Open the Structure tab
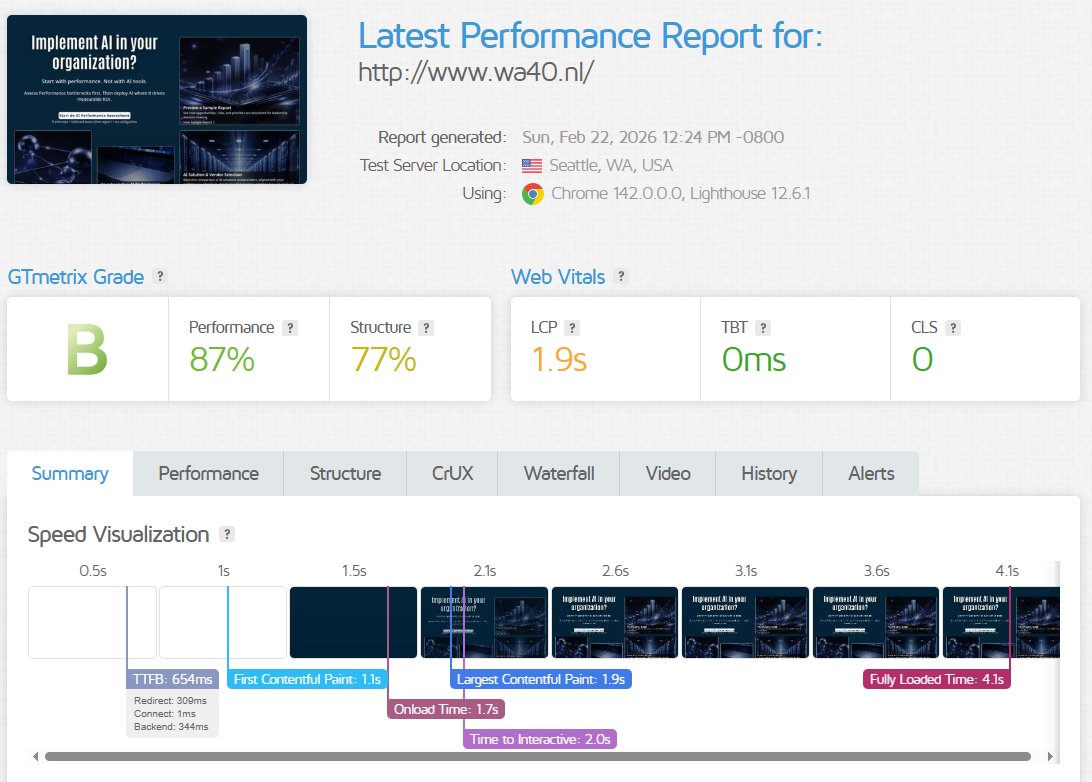Screen dimensions: 1092x782 tap(345, 474)
